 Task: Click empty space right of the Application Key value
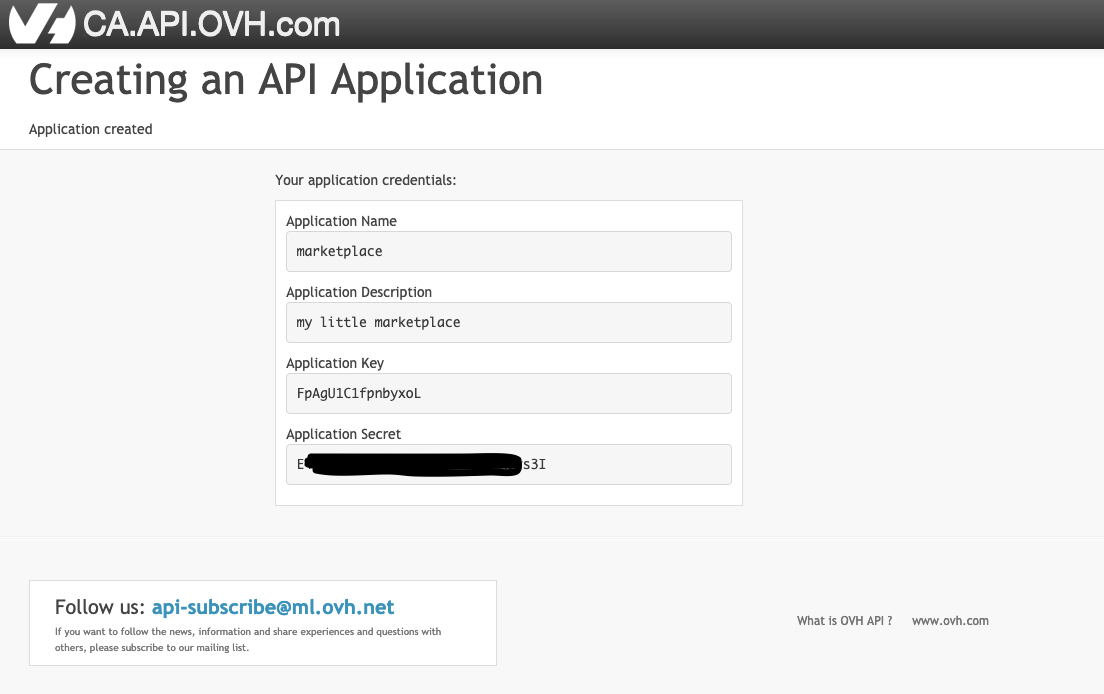[x=600, y=393]
